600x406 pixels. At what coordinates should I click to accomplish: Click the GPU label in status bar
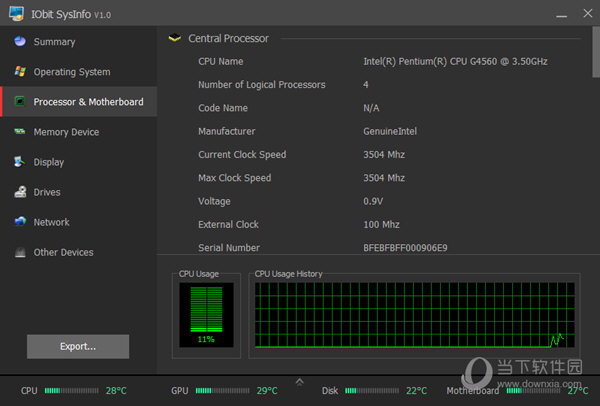click(179, 391)
